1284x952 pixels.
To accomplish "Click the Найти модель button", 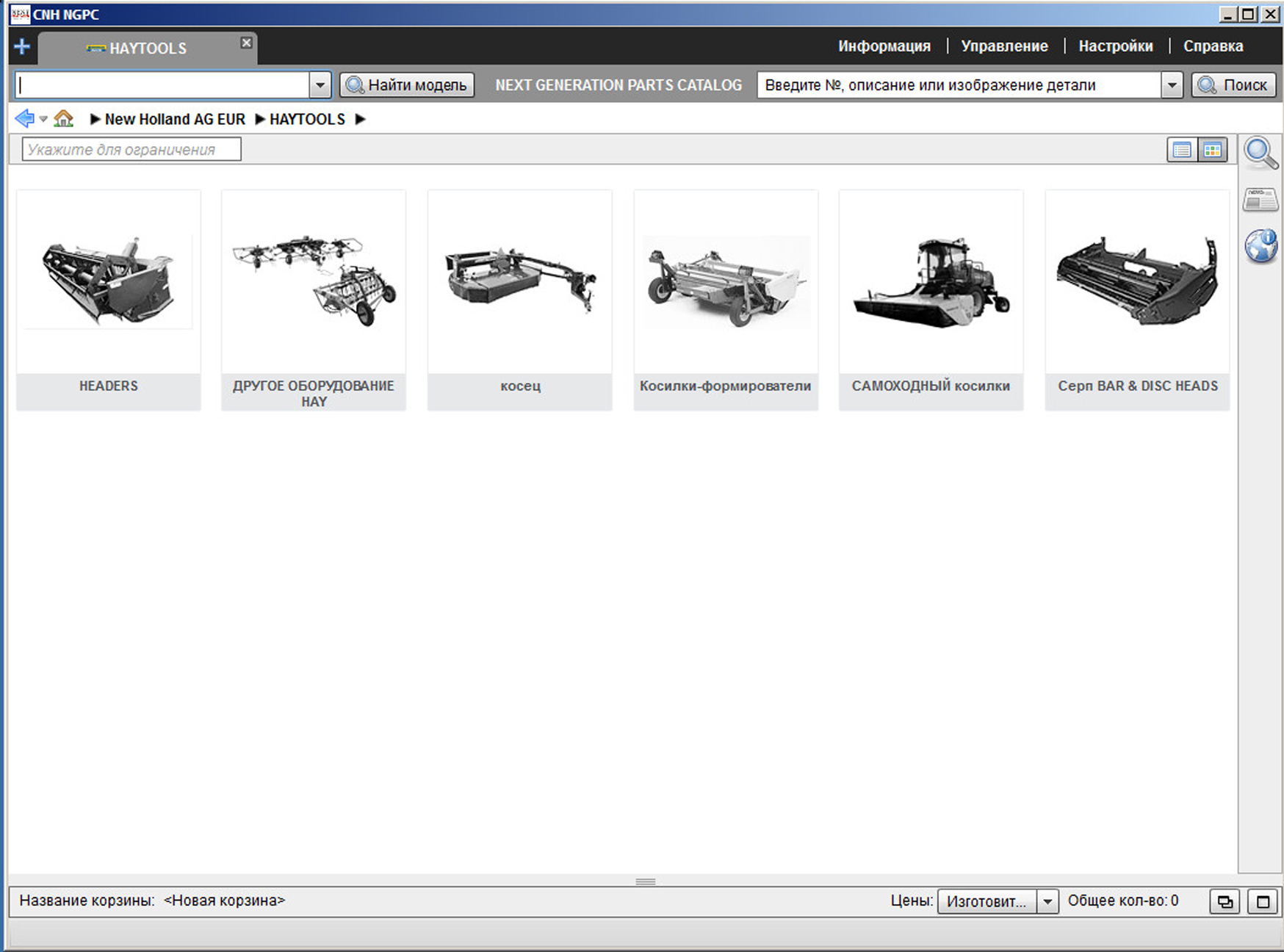I will point(407,85).
